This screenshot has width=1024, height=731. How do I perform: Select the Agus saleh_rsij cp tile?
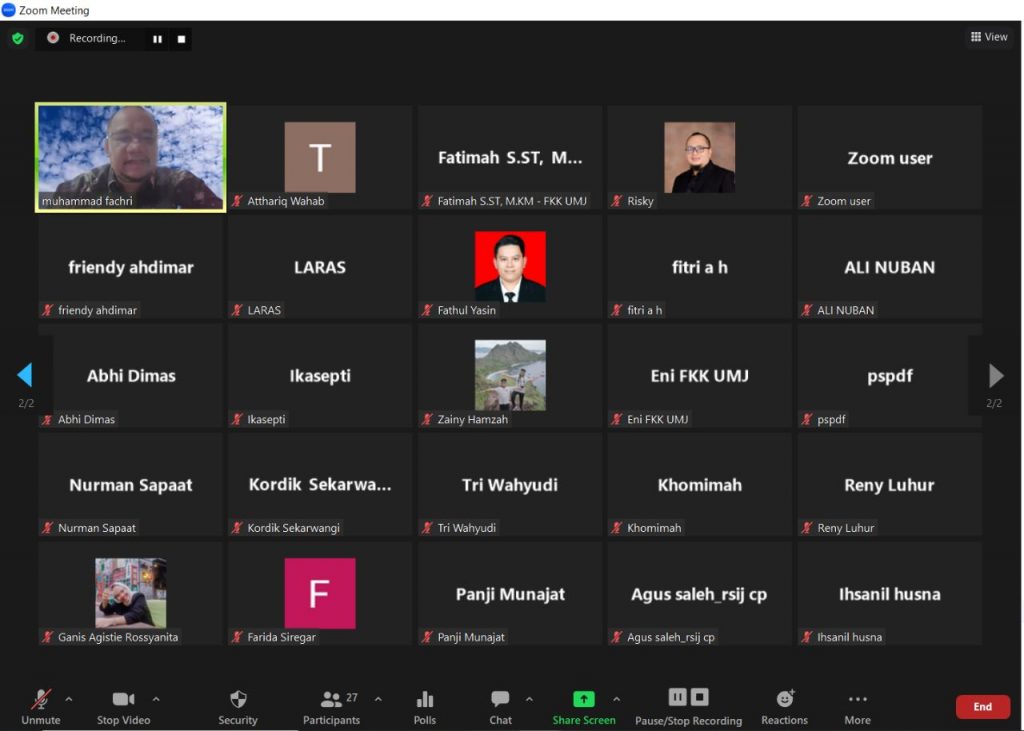699,593
